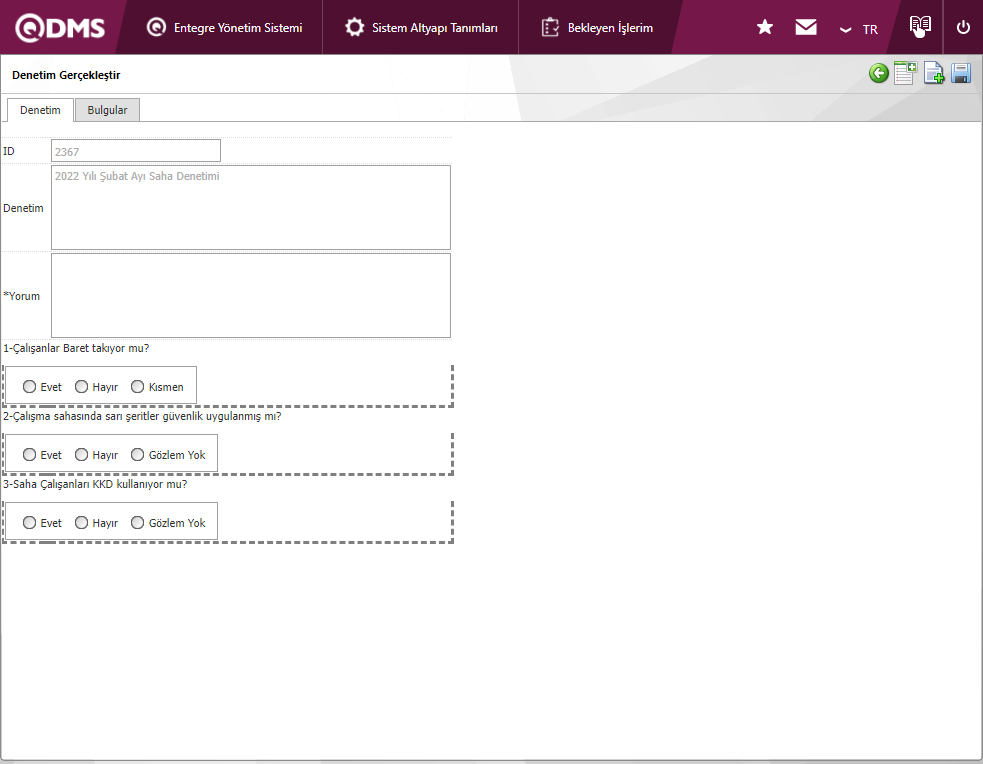Expand the TR language dropdown
The height and width of the screenshot is (764, 983).
[858, 29]
